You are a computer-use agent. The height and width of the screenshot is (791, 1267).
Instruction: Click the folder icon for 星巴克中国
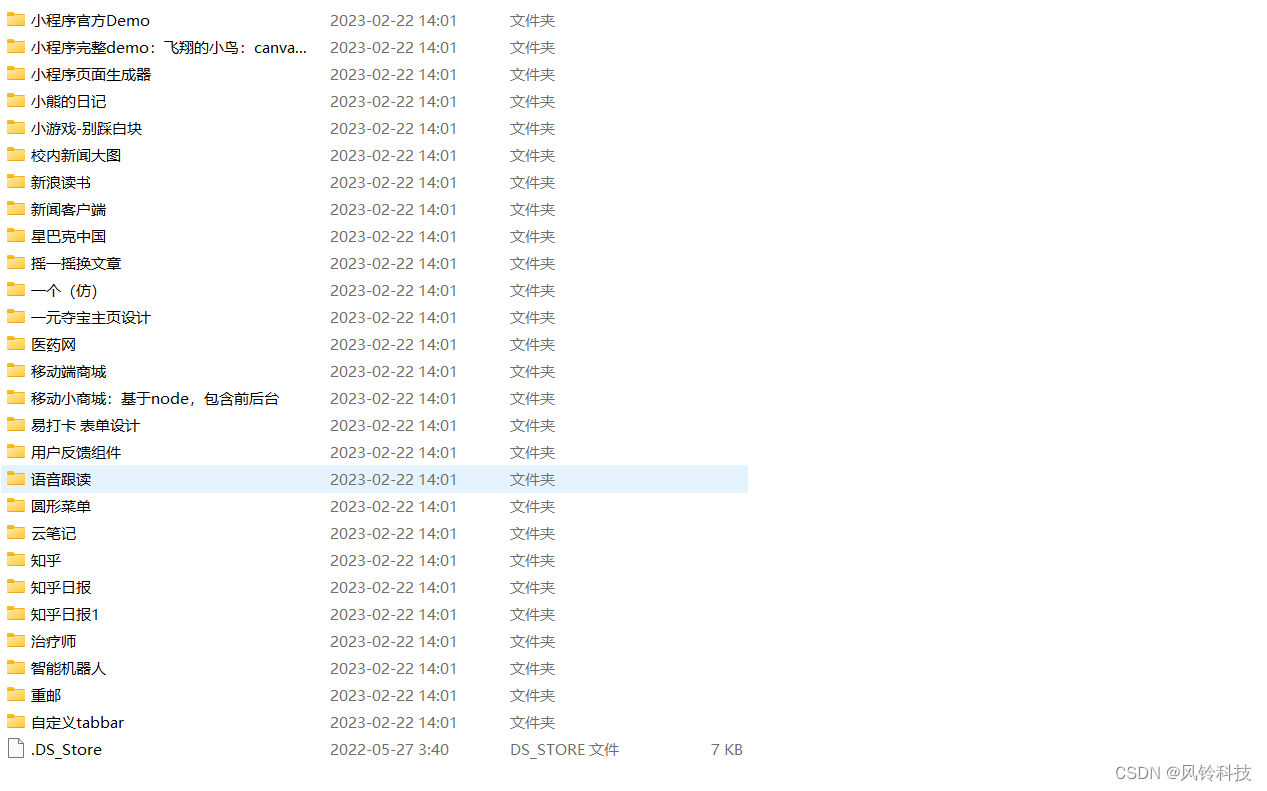click(15, 236)
